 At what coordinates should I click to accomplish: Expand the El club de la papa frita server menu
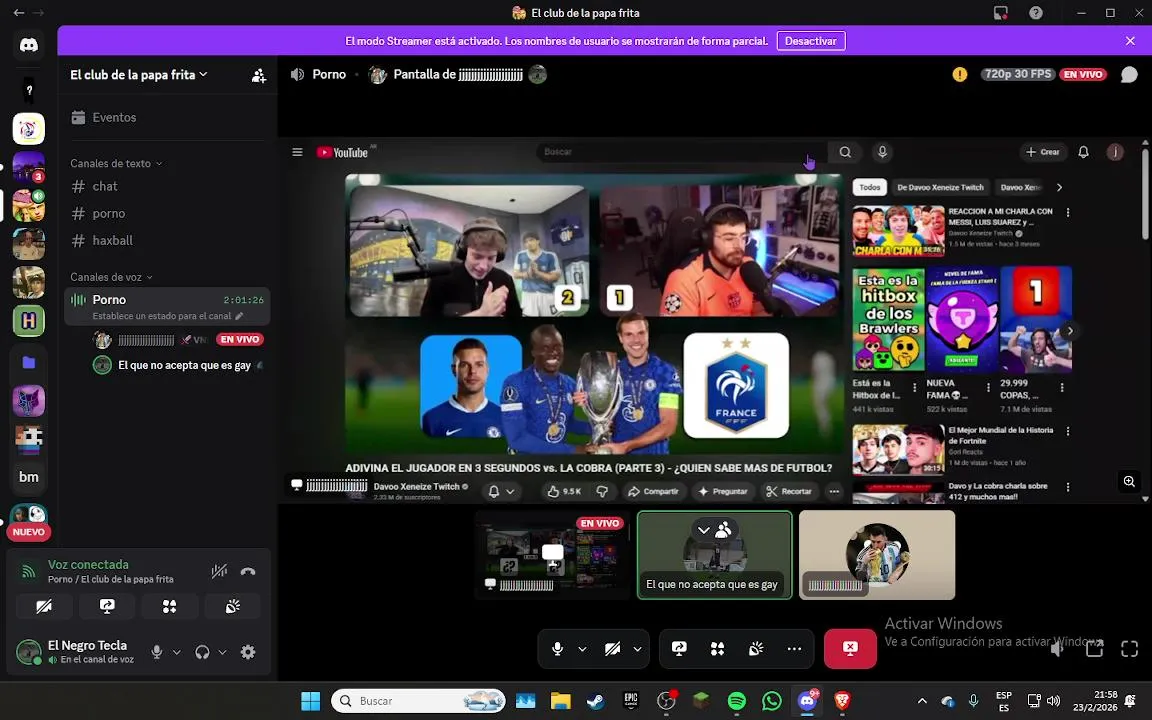coord(139,75)
